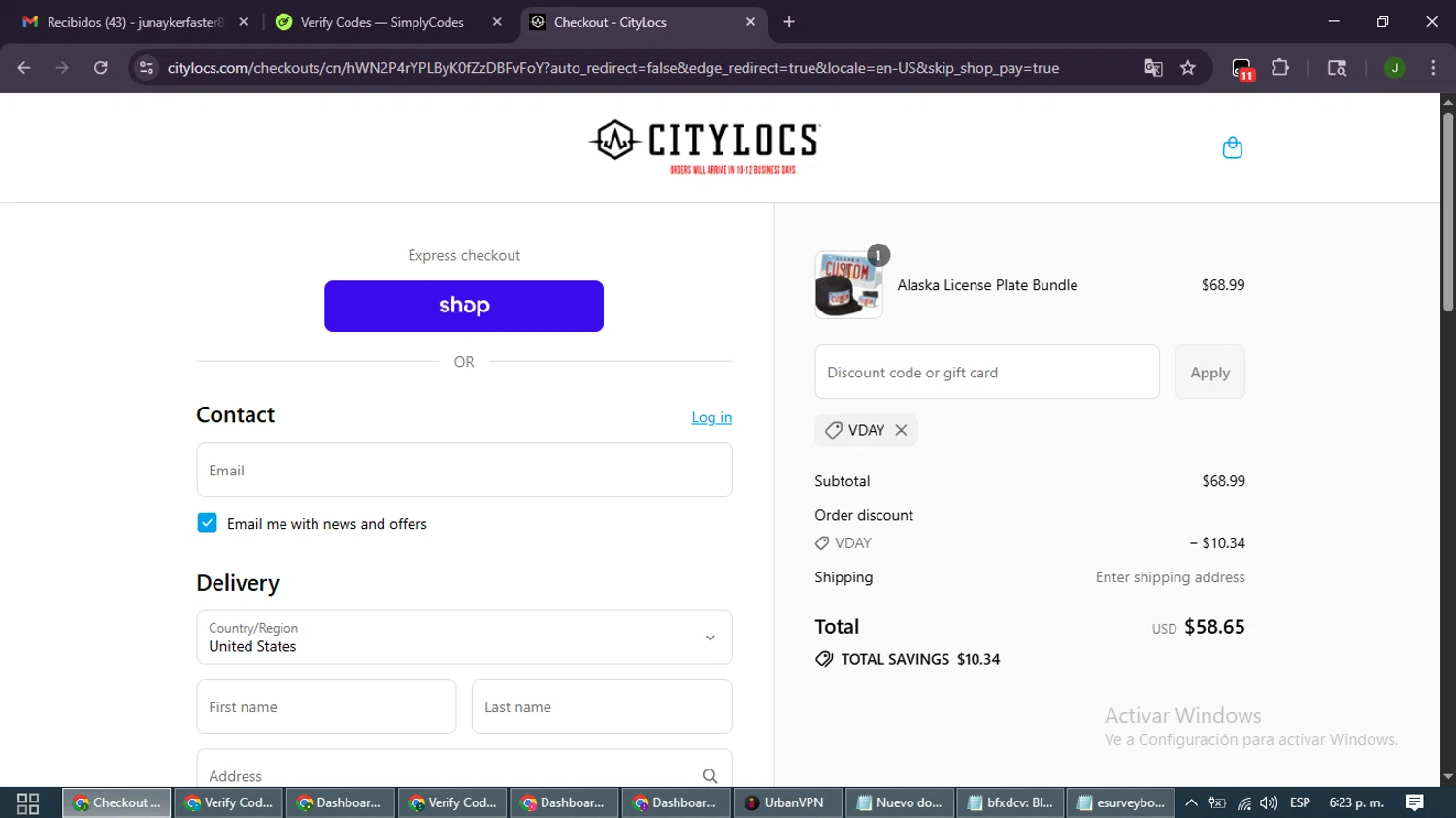Click the browser URL address bar

(613, 68)
